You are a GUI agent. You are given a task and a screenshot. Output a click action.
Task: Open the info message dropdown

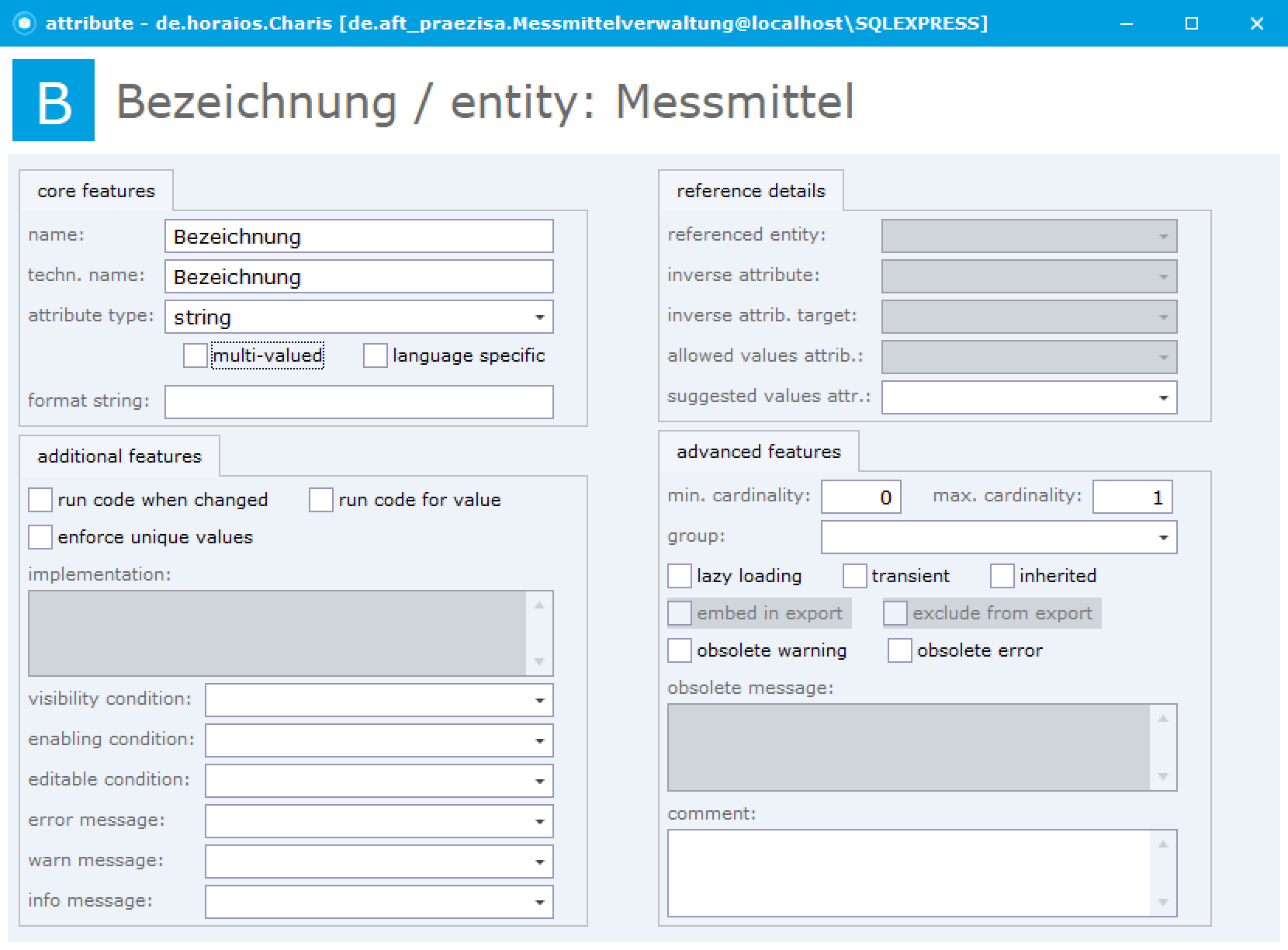click(x=539, y=903)
